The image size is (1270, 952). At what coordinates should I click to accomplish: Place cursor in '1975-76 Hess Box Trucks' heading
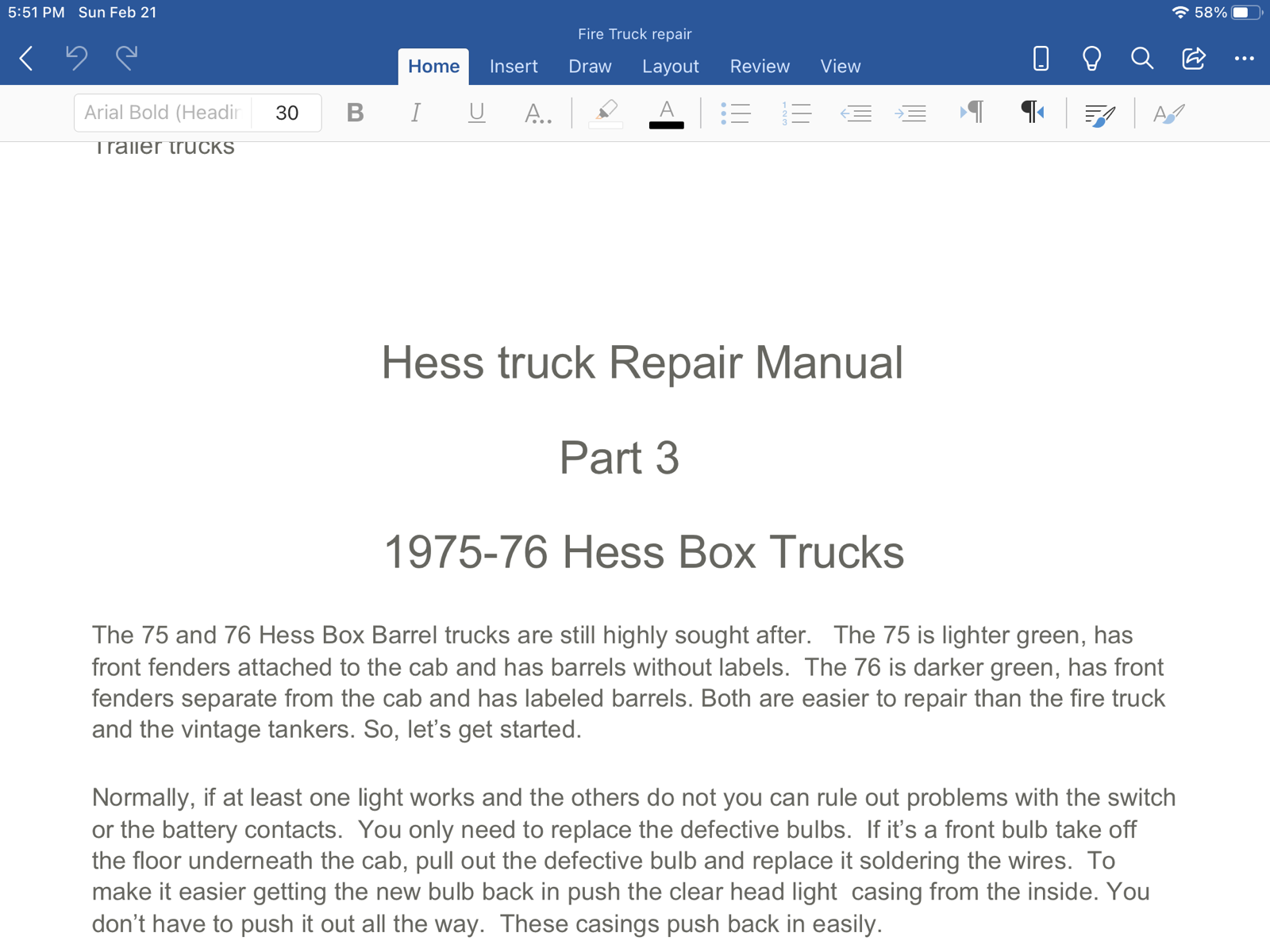coord(644,552)
